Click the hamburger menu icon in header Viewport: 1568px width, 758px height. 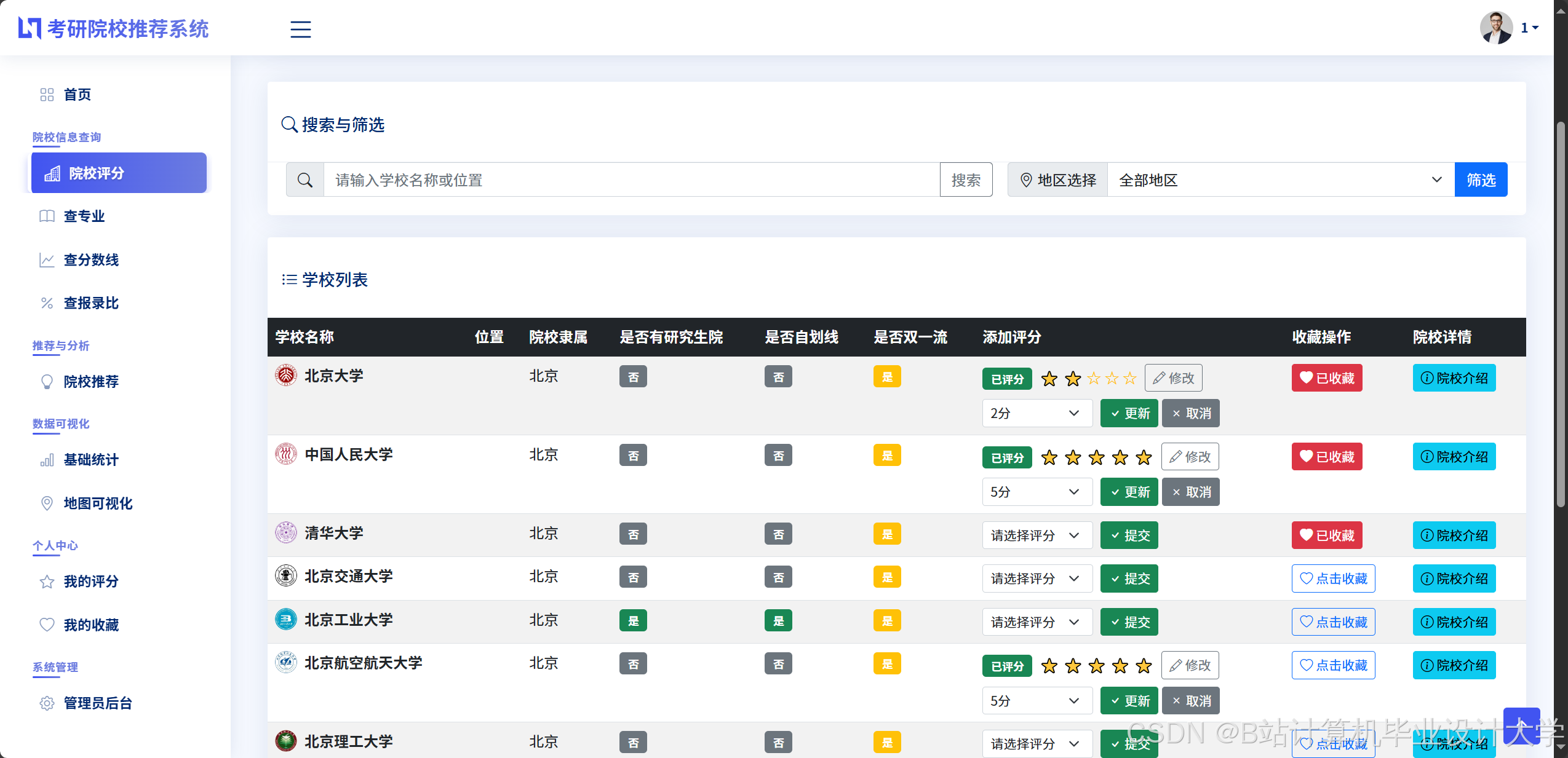click(x=300, y=29)
